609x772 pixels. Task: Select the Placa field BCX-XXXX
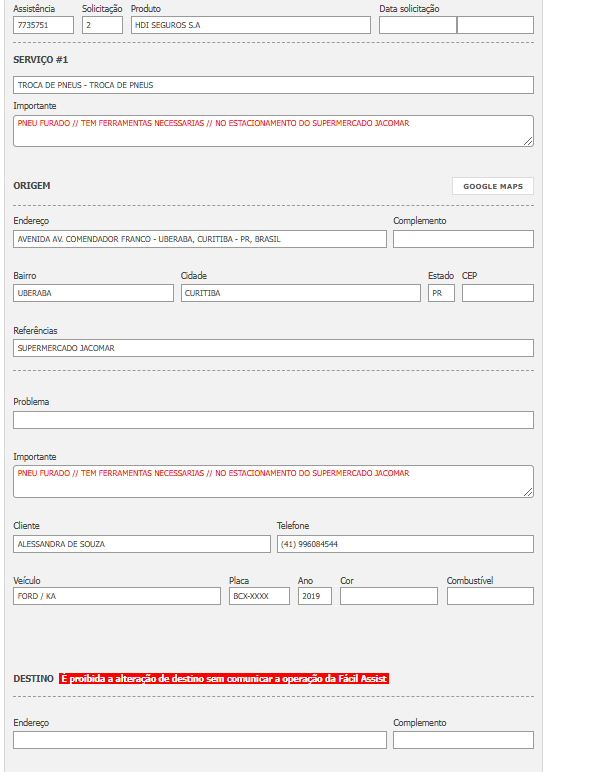point(259,596)
